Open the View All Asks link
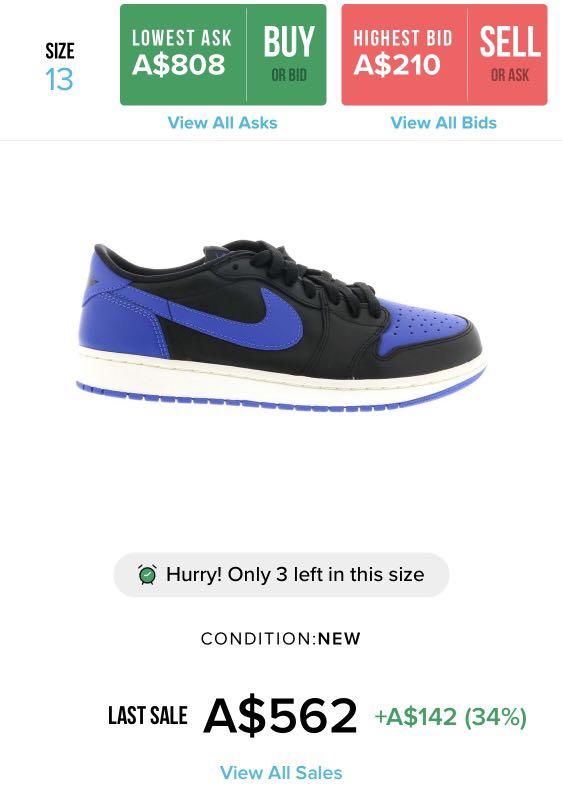Image resolution: width=563 pixels, height=794 pixels. point(223,123)
